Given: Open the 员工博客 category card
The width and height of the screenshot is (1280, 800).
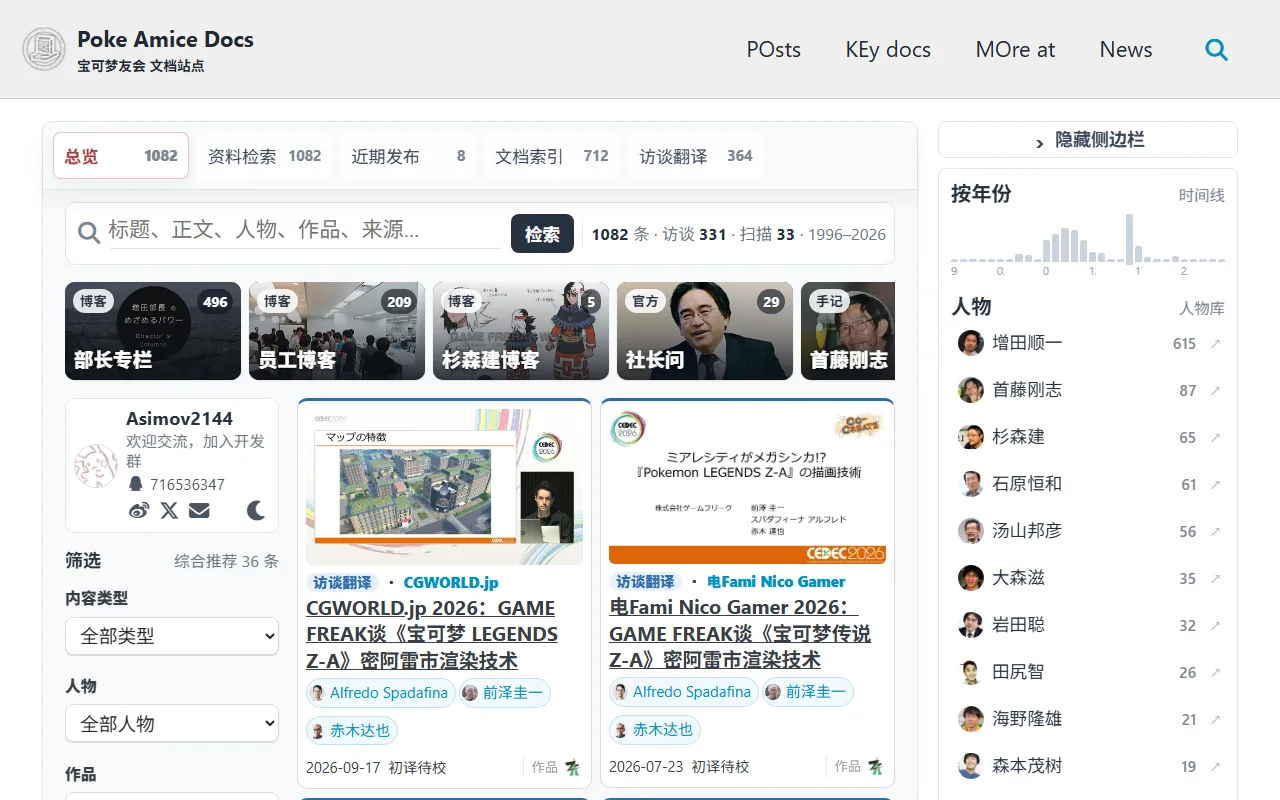Looking at the screenshot, I should 337,331.
